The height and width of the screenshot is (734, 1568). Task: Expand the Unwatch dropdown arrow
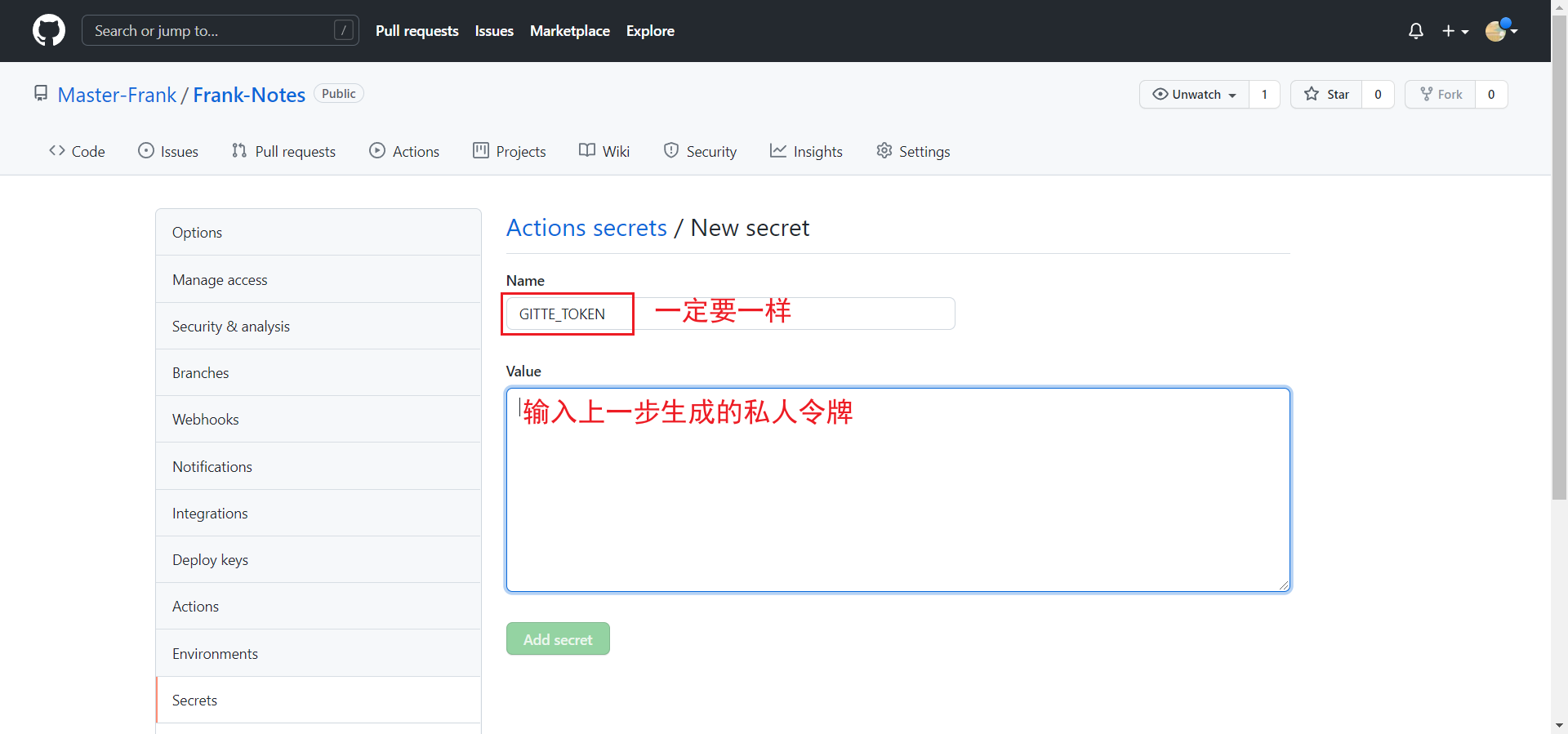pos(1232,96)
